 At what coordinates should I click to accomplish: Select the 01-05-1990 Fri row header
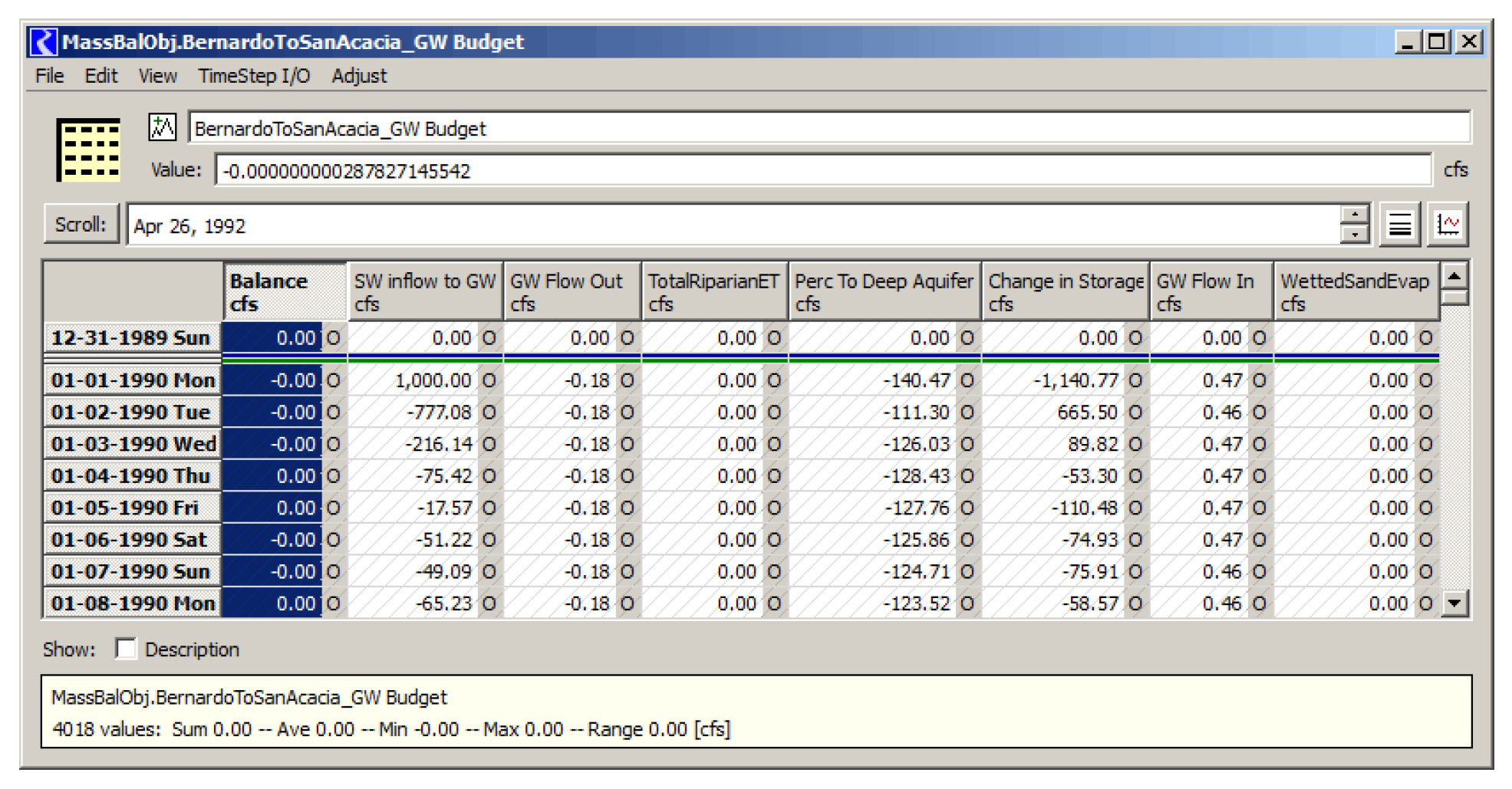[x=132, y=508]
